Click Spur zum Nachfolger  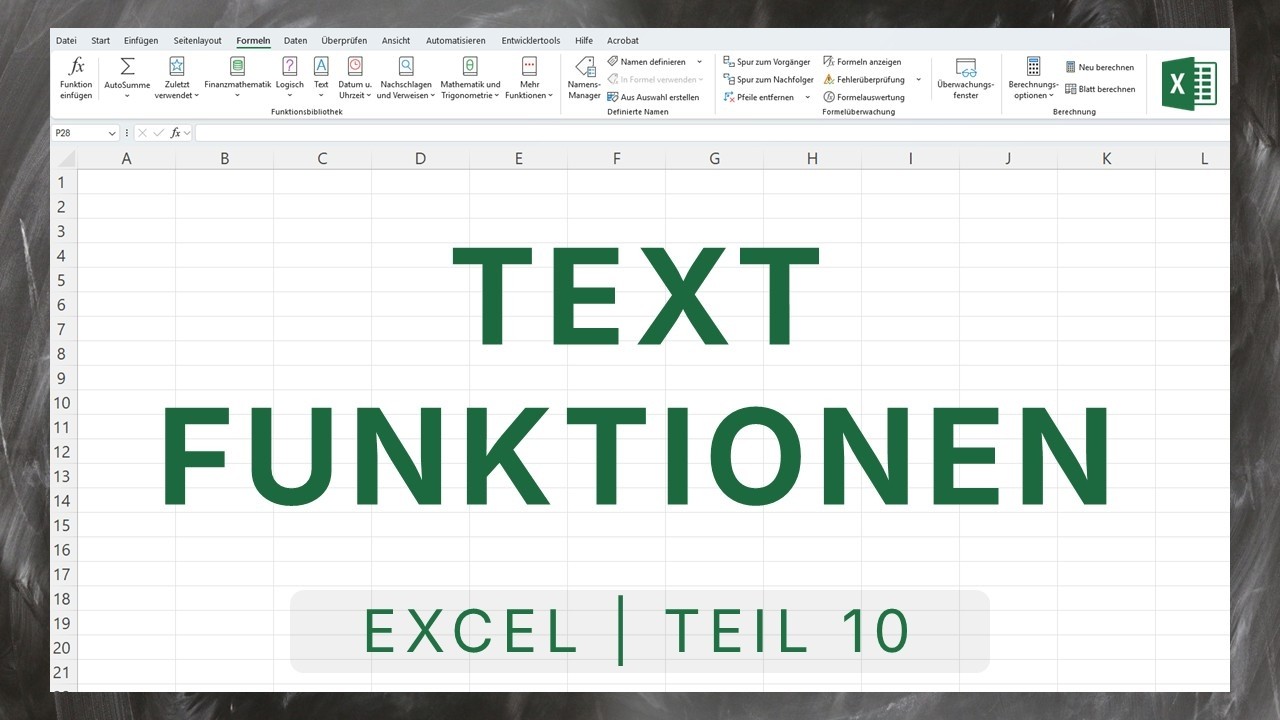(769, 79)
